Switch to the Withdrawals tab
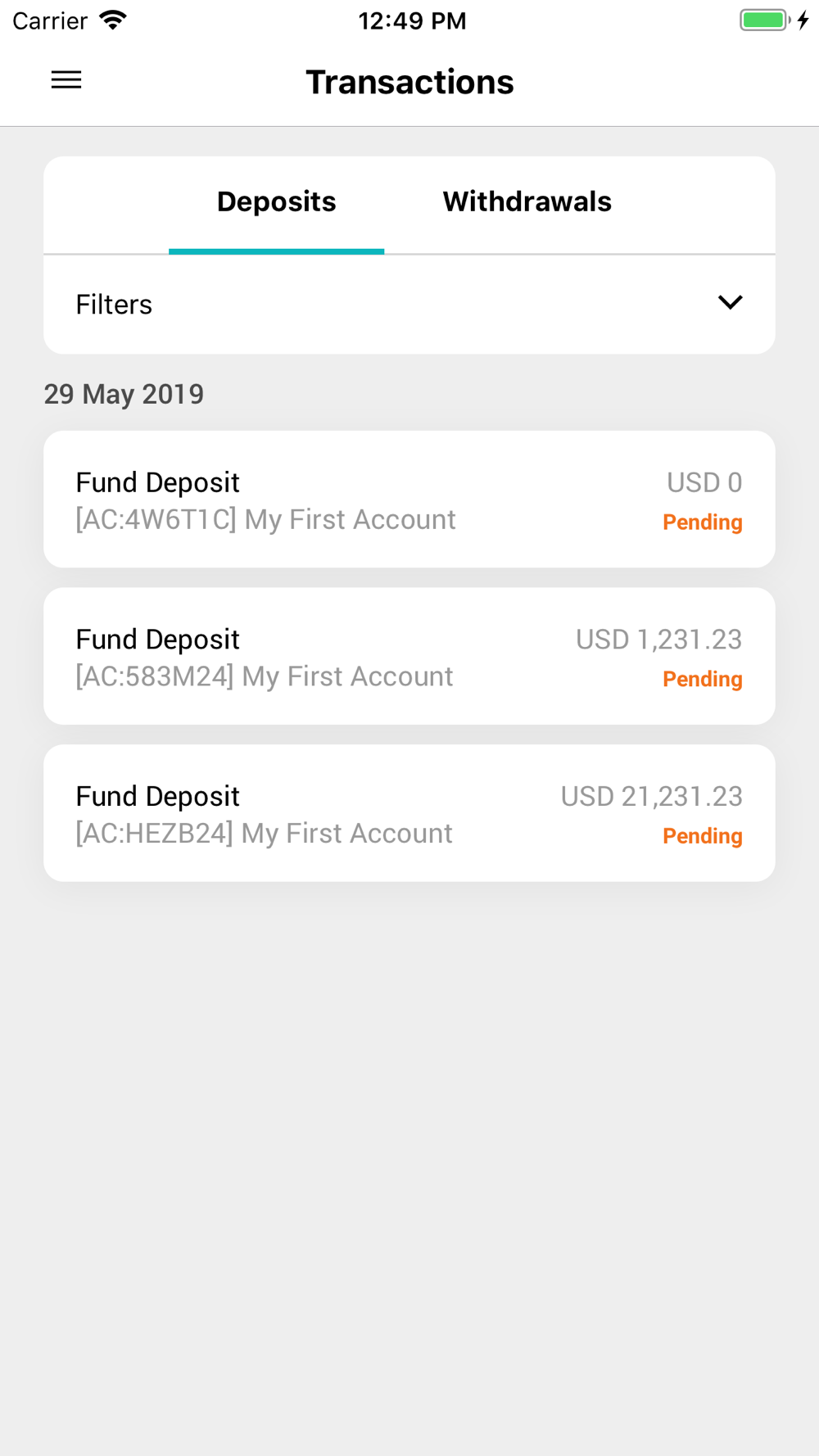Image resolution: width=819 pixels, height=1456 pixels. click(x=527, y=201)
